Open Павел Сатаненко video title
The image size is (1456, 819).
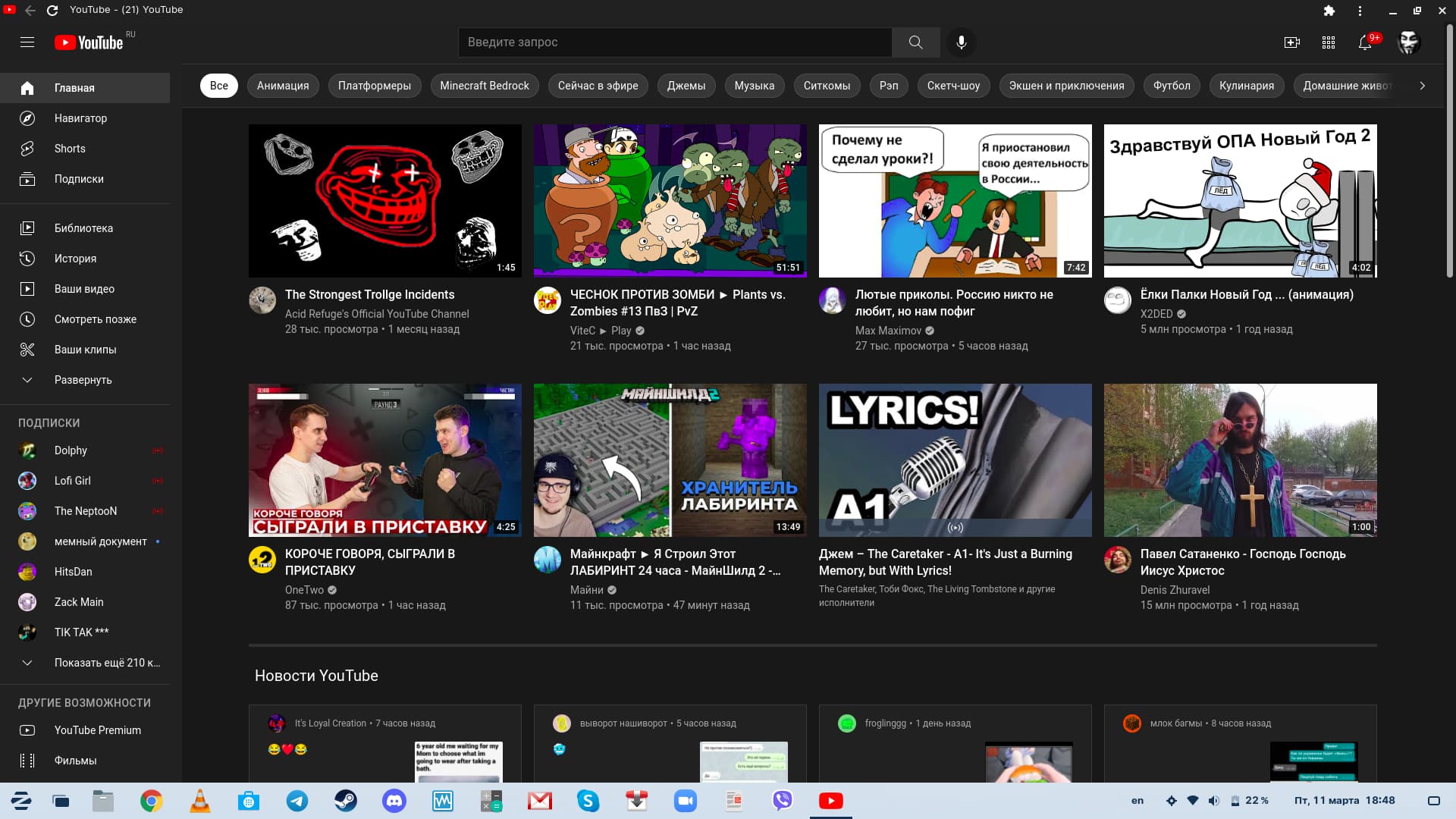click(x=1243, y=562)
